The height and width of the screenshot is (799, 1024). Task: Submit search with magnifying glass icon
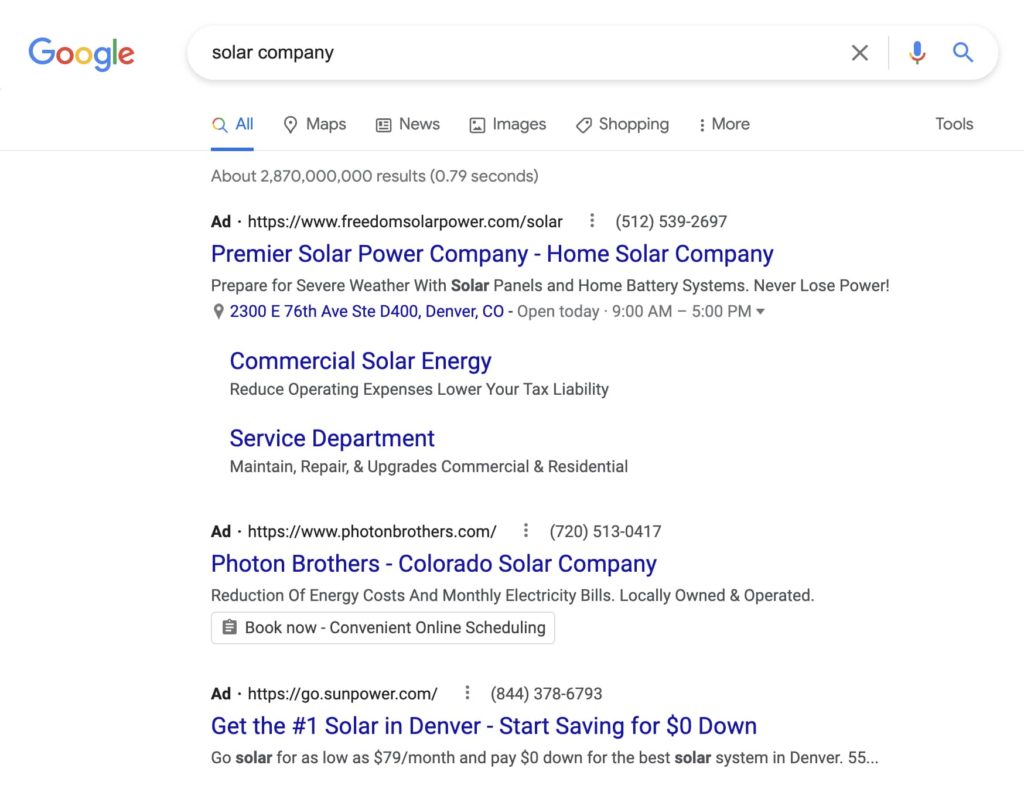point(963,52)
